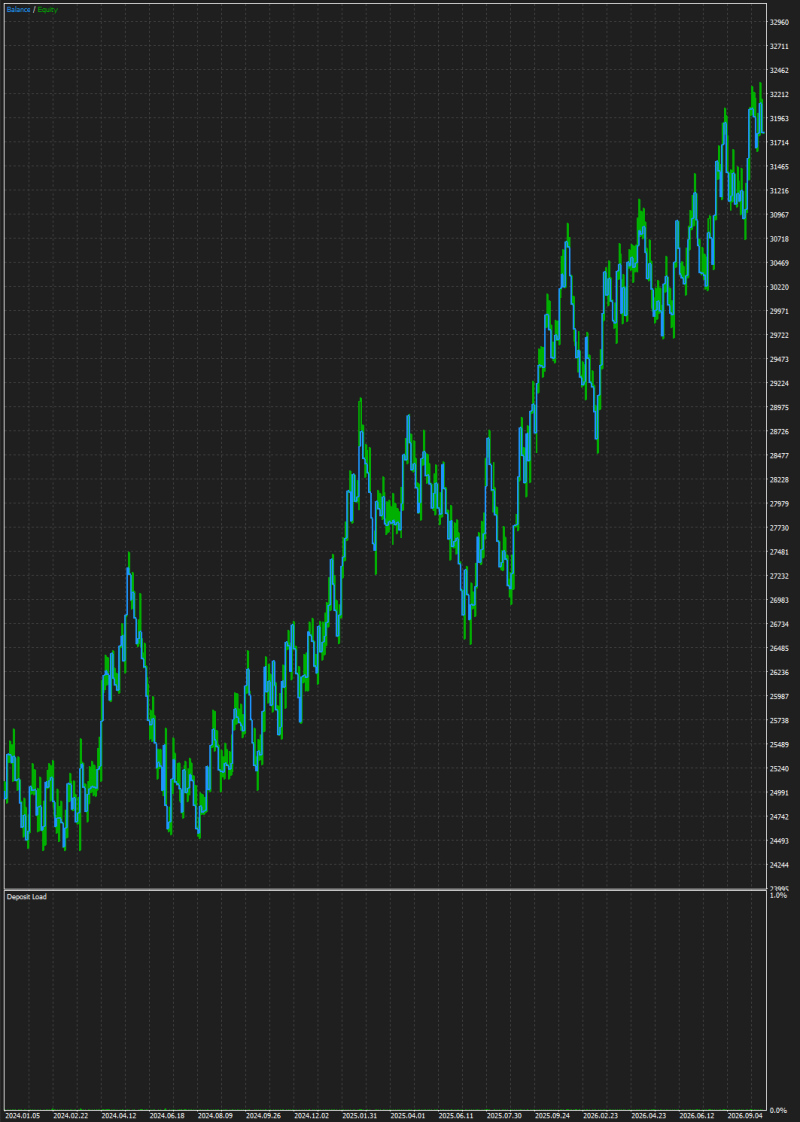
Task: Select the 32212 price axis value
Action: tap(779, 94)
